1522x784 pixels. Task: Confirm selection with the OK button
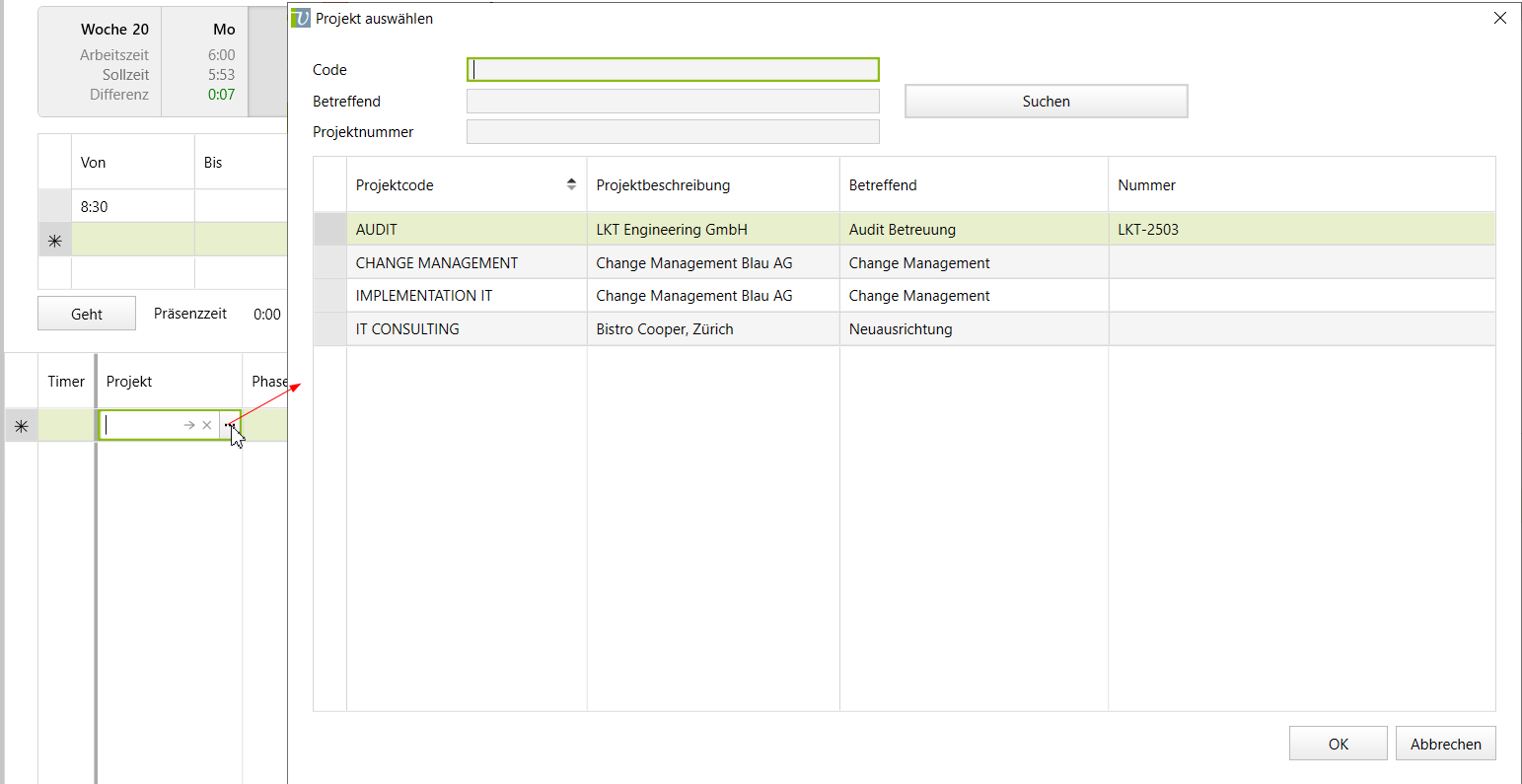[x=1338, y=744]
